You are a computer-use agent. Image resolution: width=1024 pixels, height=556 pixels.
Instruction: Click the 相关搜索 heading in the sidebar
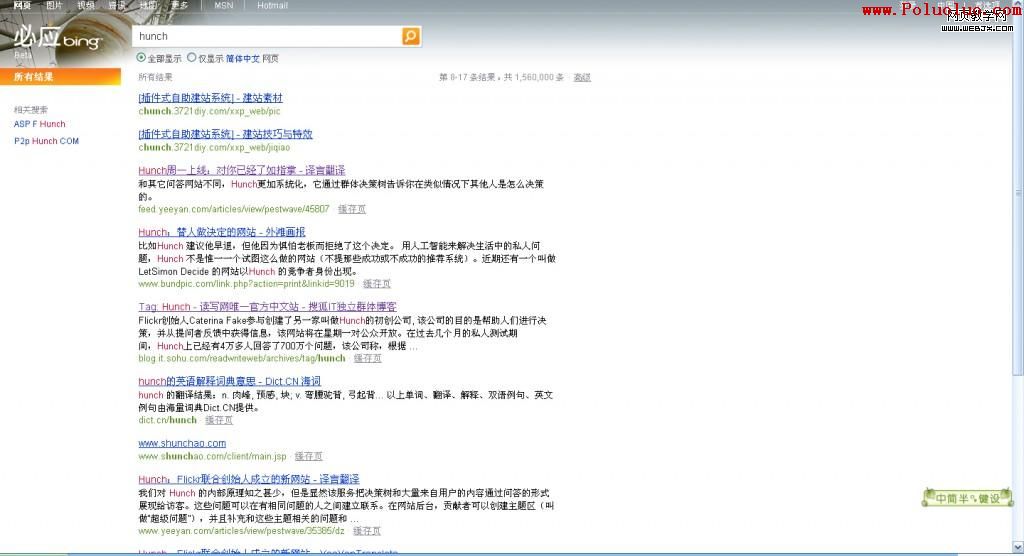coord(31,110)
